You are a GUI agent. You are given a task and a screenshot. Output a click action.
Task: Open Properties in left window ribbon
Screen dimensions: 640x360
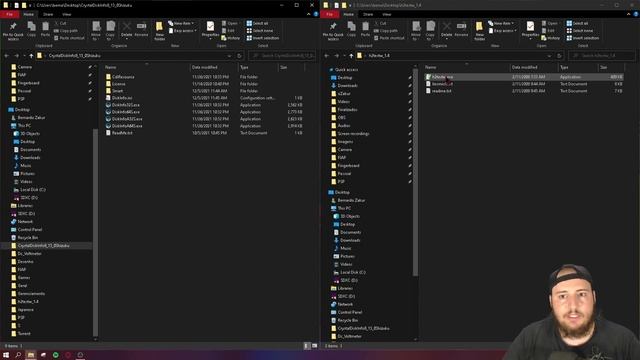(210, 30)
